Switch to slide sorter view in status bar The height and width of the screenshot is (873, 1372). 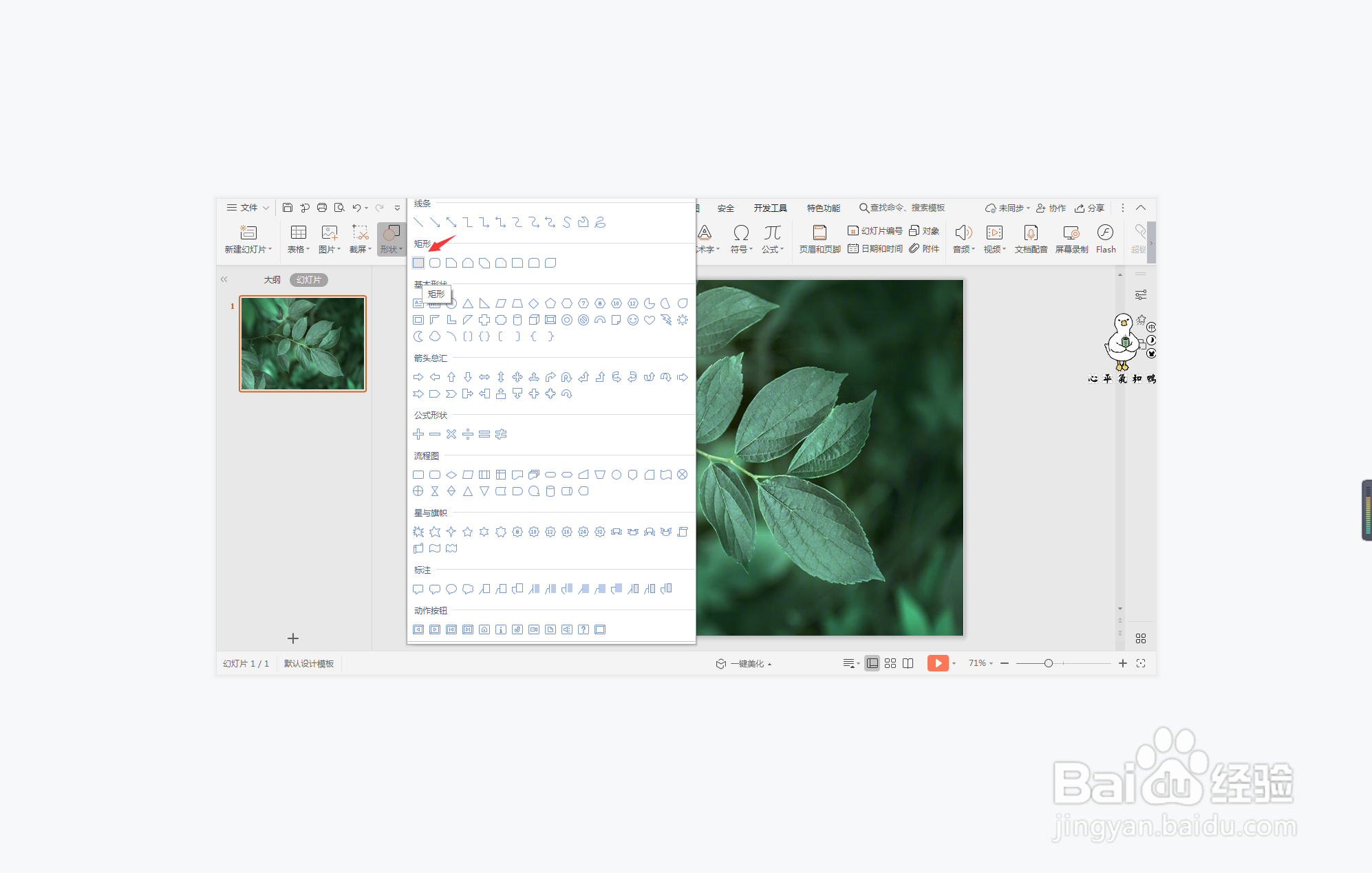[890, 663]
